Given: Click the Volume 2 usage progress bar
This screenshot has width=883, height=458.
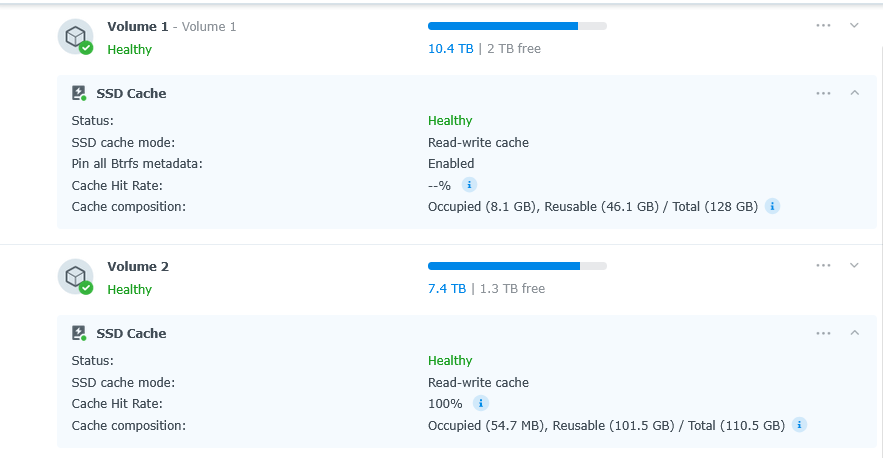Looking at the screenshot, I should (x=517, y=266).
